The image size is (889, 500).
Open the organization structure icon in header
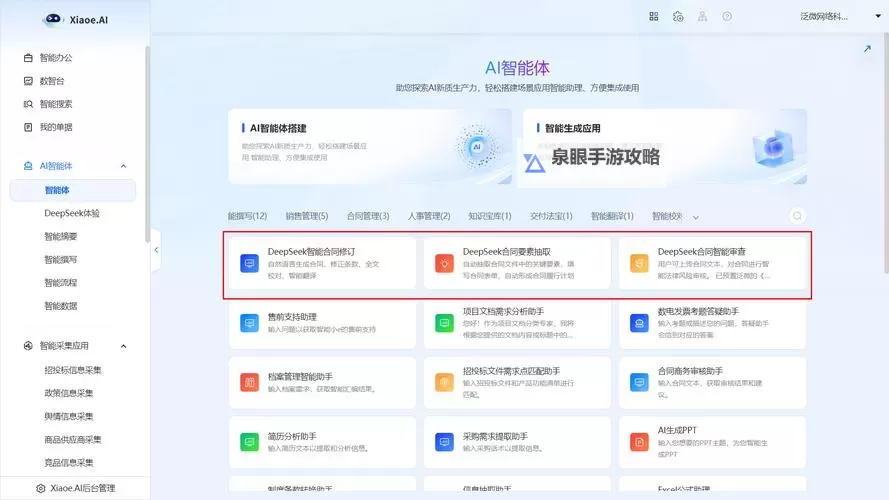tap(702, 16)
